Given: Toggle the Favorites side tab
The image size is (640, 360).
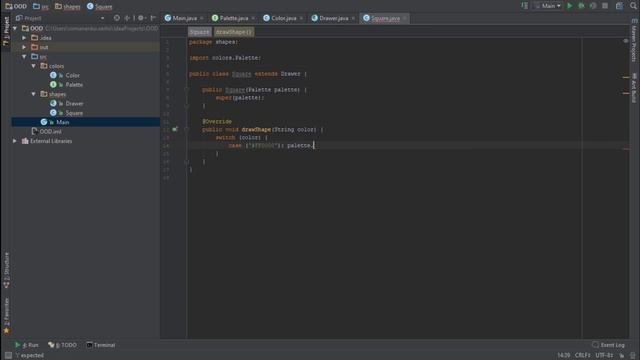Looking at the screenshot, I should [6, 315].
